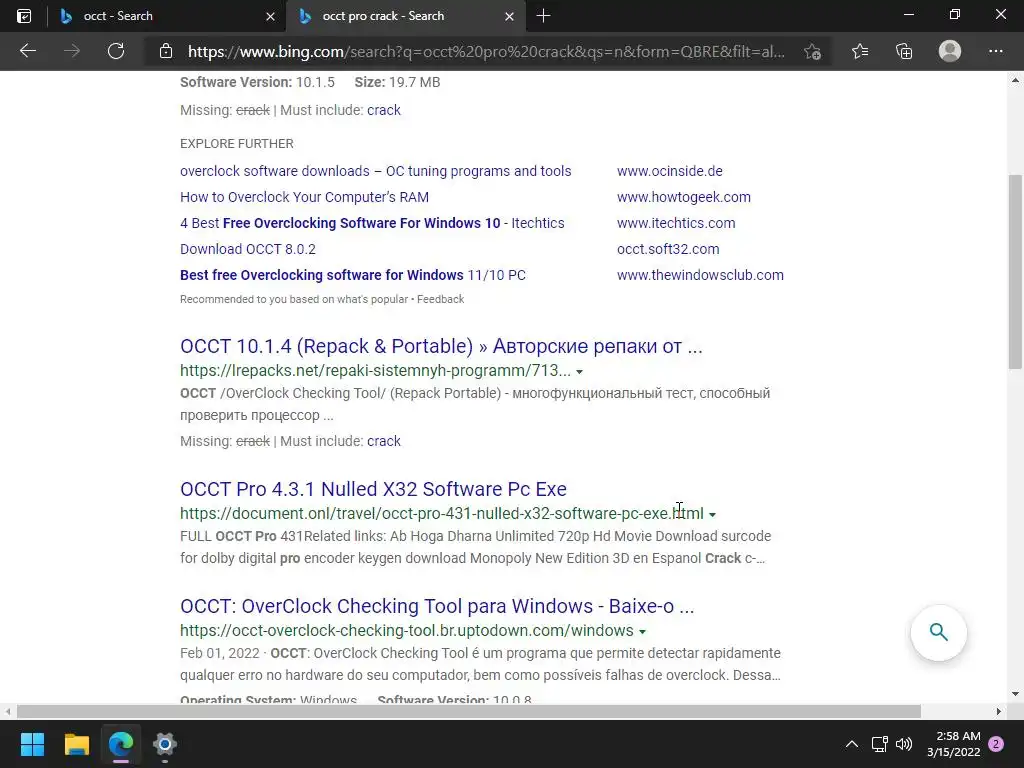Visit www.itechtics.com link
The width and height of the screenshot is (1024, 768).
click(676, 223)
